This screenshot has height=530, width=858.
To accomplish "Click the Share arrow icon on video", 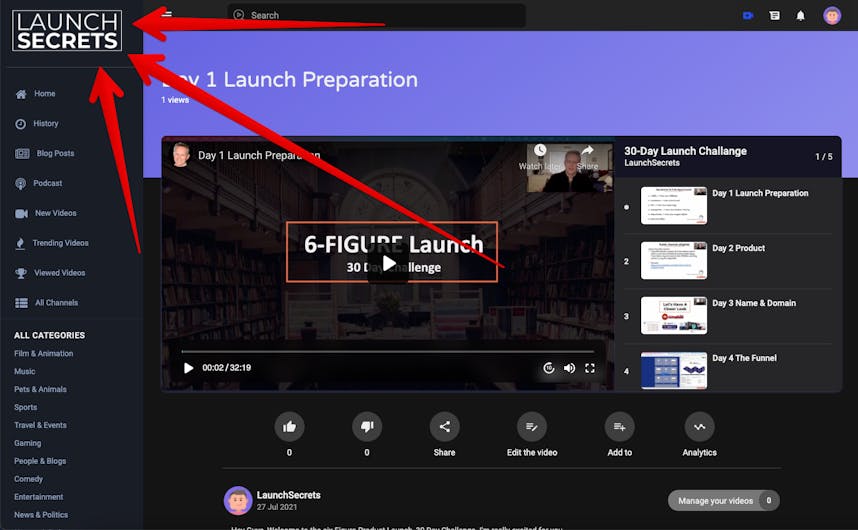I will point(587,151).
